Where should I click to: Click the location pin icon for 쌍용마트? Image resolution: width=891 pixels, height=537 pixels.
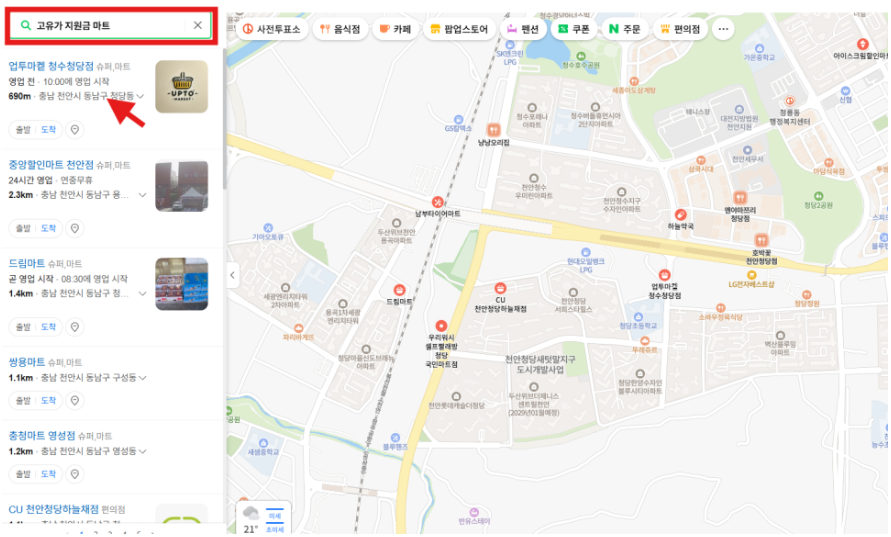[x=74, y=401]
